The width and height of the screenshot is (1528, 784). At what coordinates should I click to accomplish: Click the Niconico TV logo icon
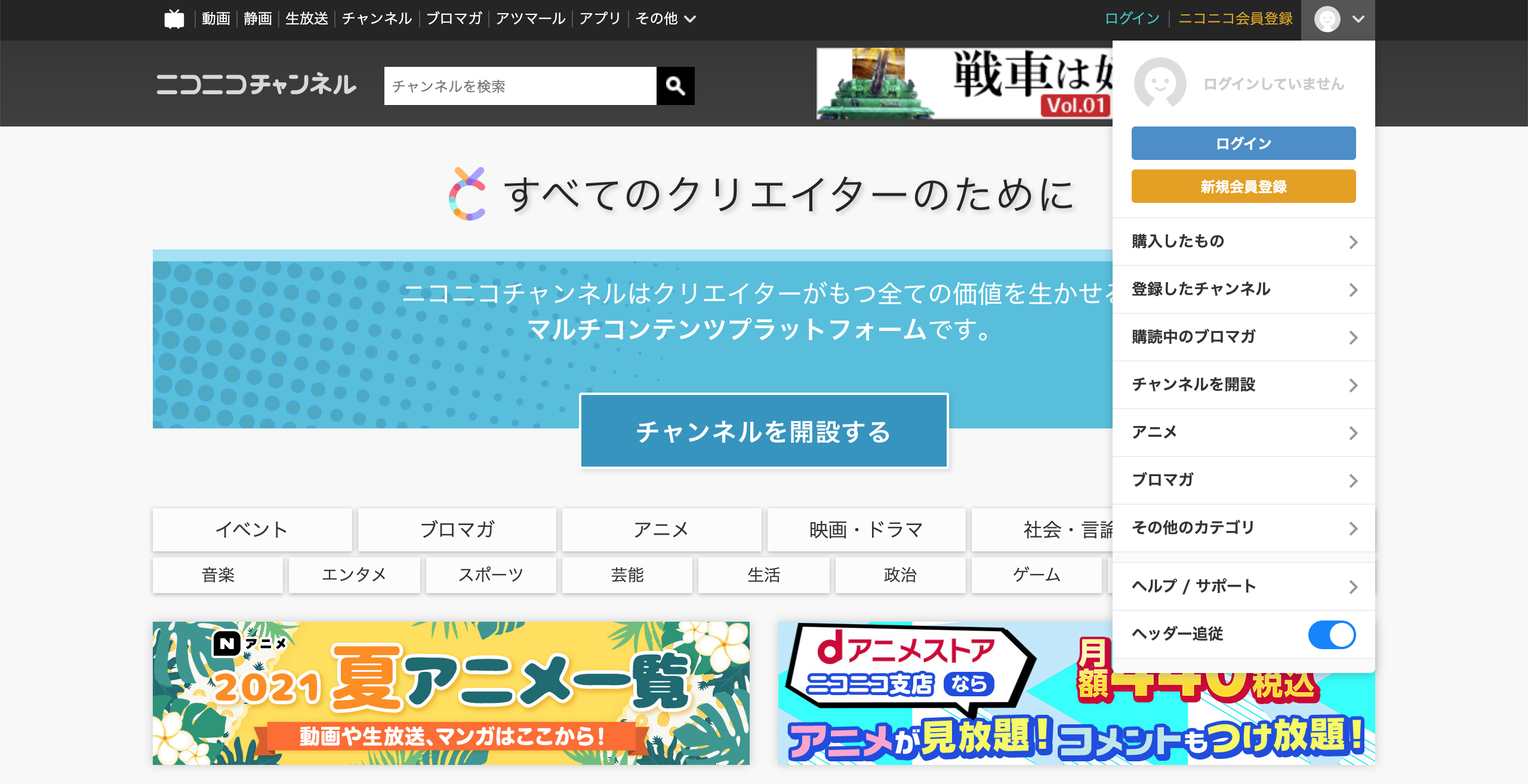(x=174, y=19)
